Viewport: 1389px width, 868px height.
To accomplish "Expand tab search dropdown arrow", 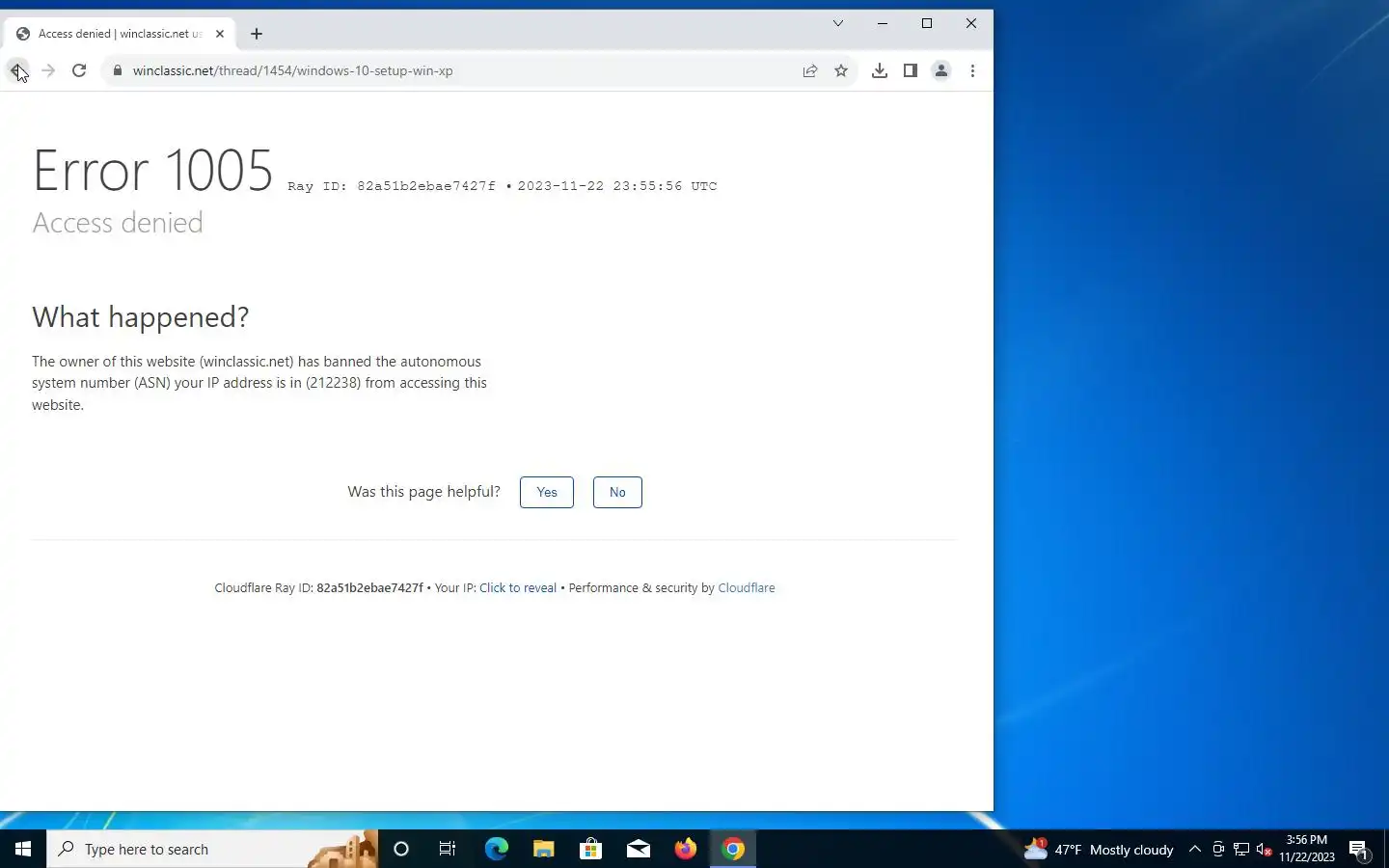I will (838, 23).
